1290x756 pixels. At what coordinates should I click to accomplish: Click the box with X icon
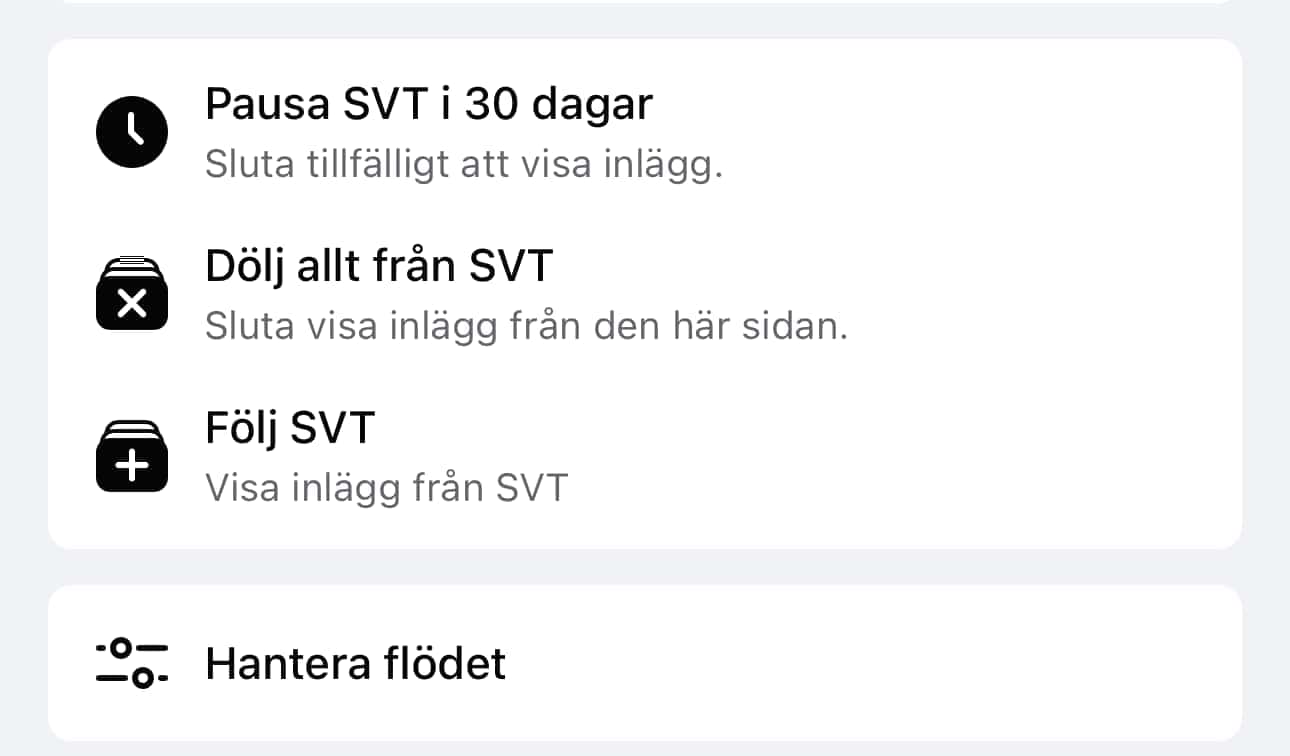(x=132, y=294)
